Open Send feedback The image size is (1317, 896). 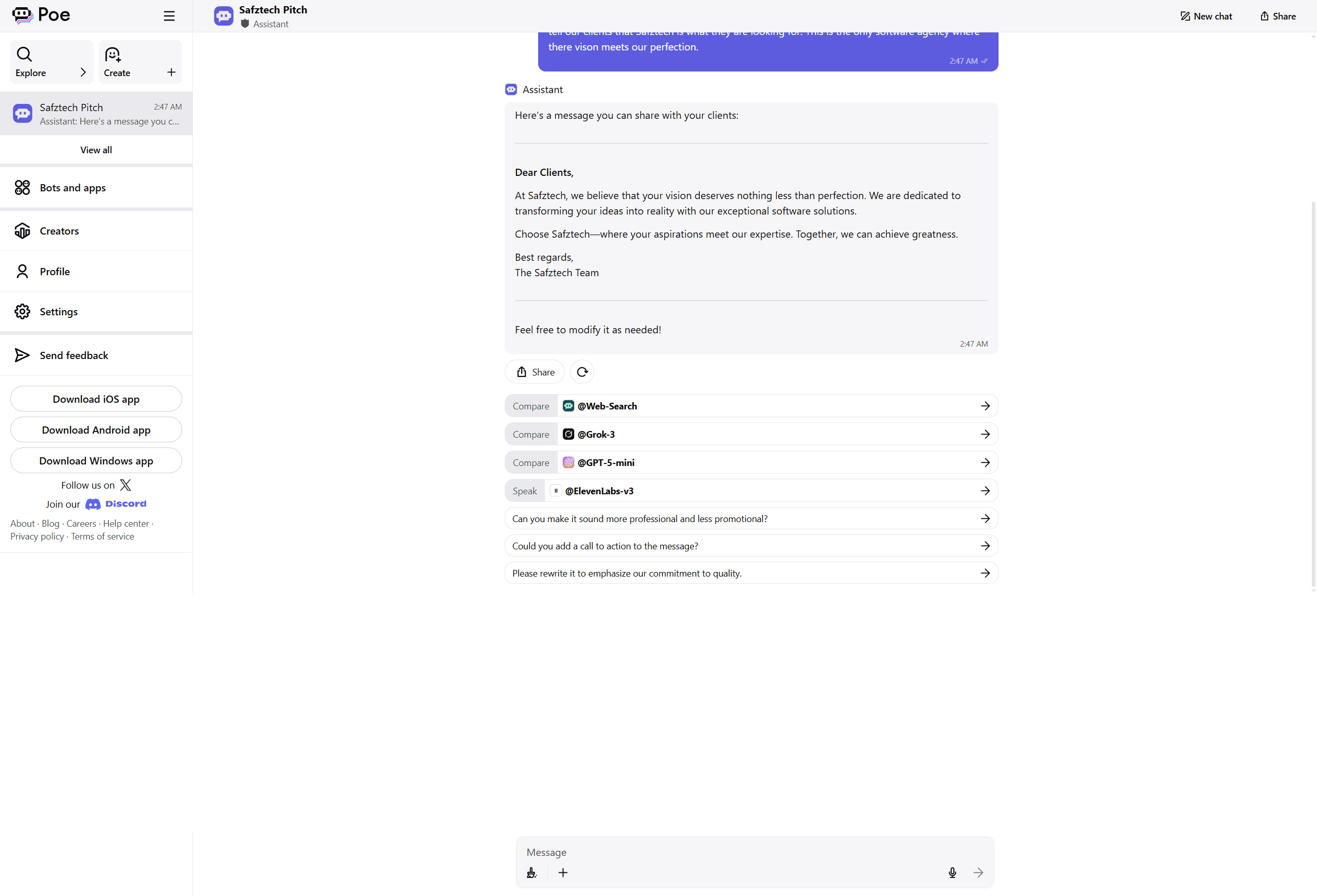(x=74, y=355)
